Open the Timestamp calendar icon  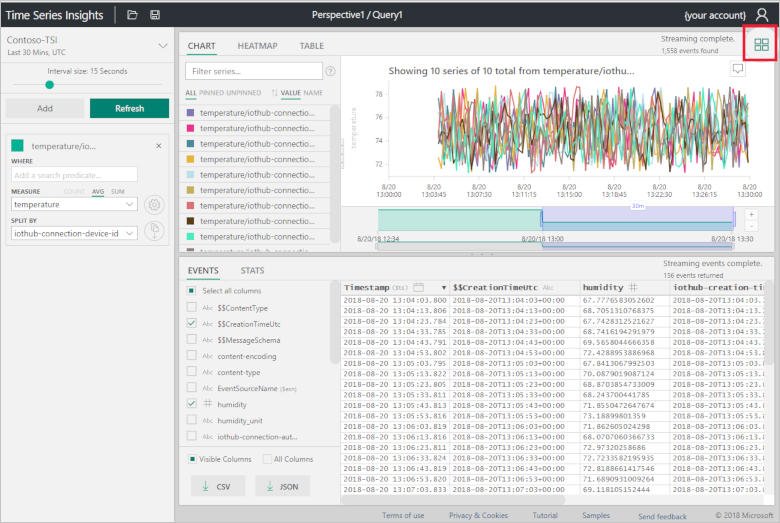coord(419,288)
